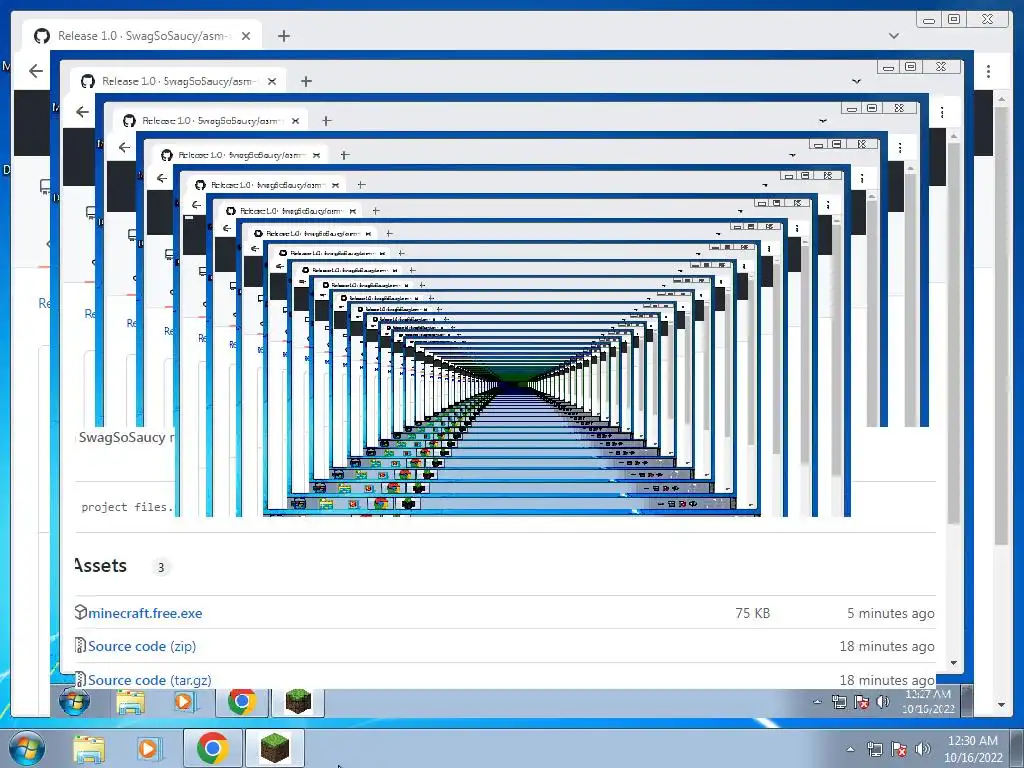Open volume control in the bottom system tray
This screenshot has height=768, width=1024.
click(922, 749)
